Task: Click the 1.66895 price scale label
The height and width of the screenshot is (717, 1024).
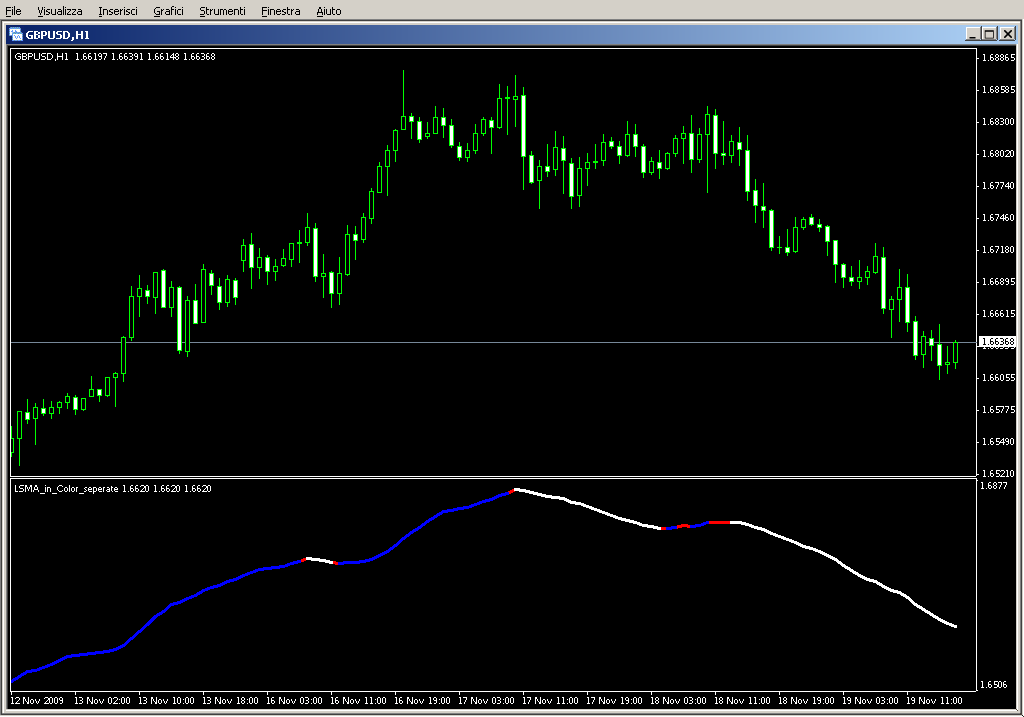Action: [999, 281]
